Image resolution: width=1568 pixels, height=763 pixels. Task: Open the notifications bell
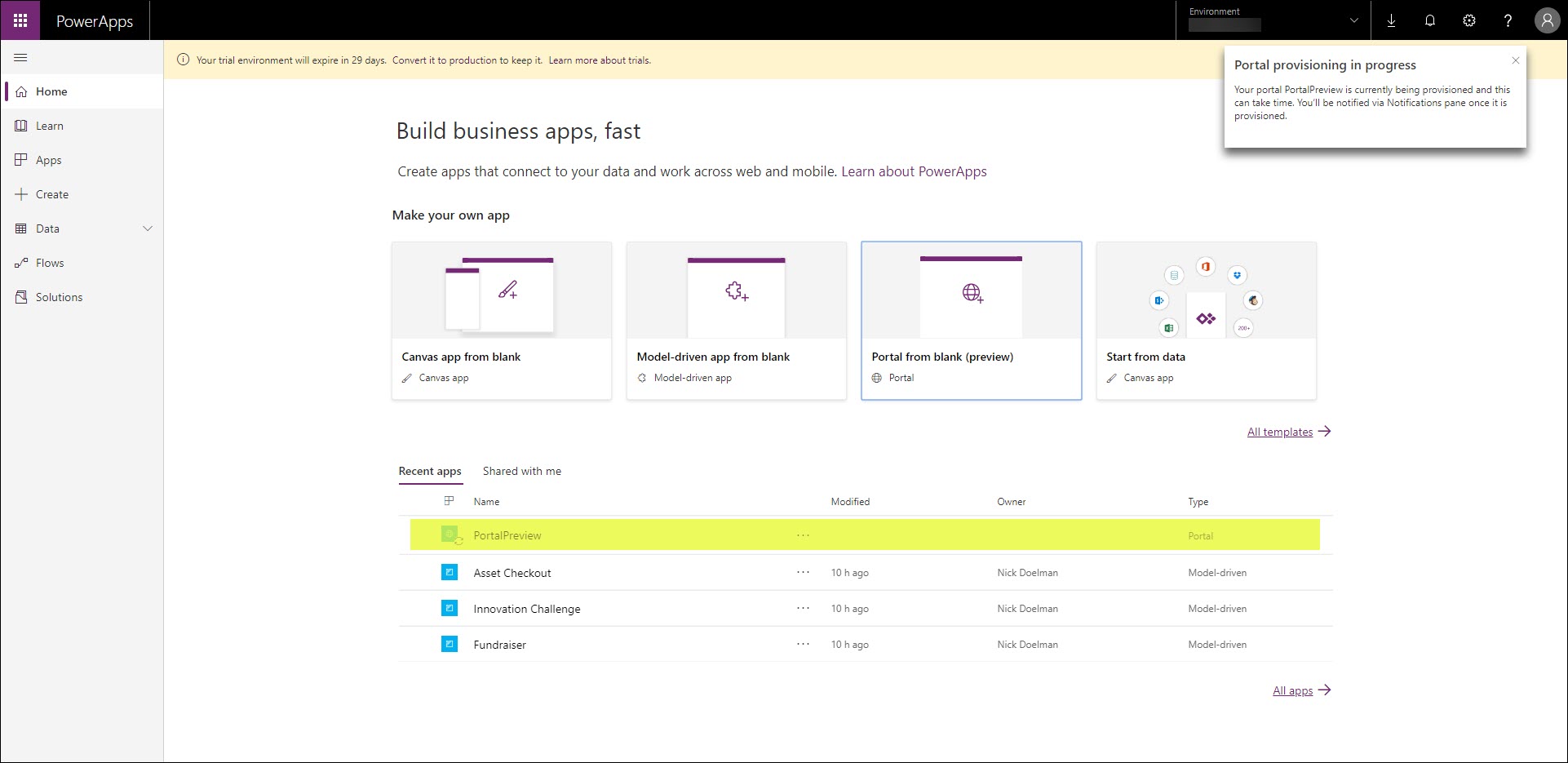pyautogui.click(x=1430, y=21)
